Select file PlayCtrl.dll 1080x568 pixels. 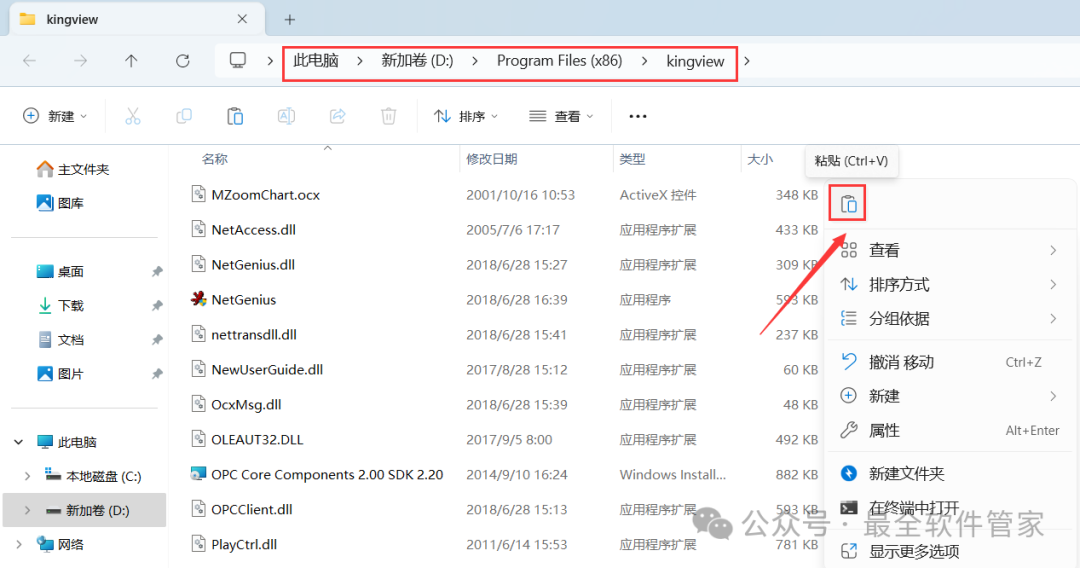pos(245,545)
